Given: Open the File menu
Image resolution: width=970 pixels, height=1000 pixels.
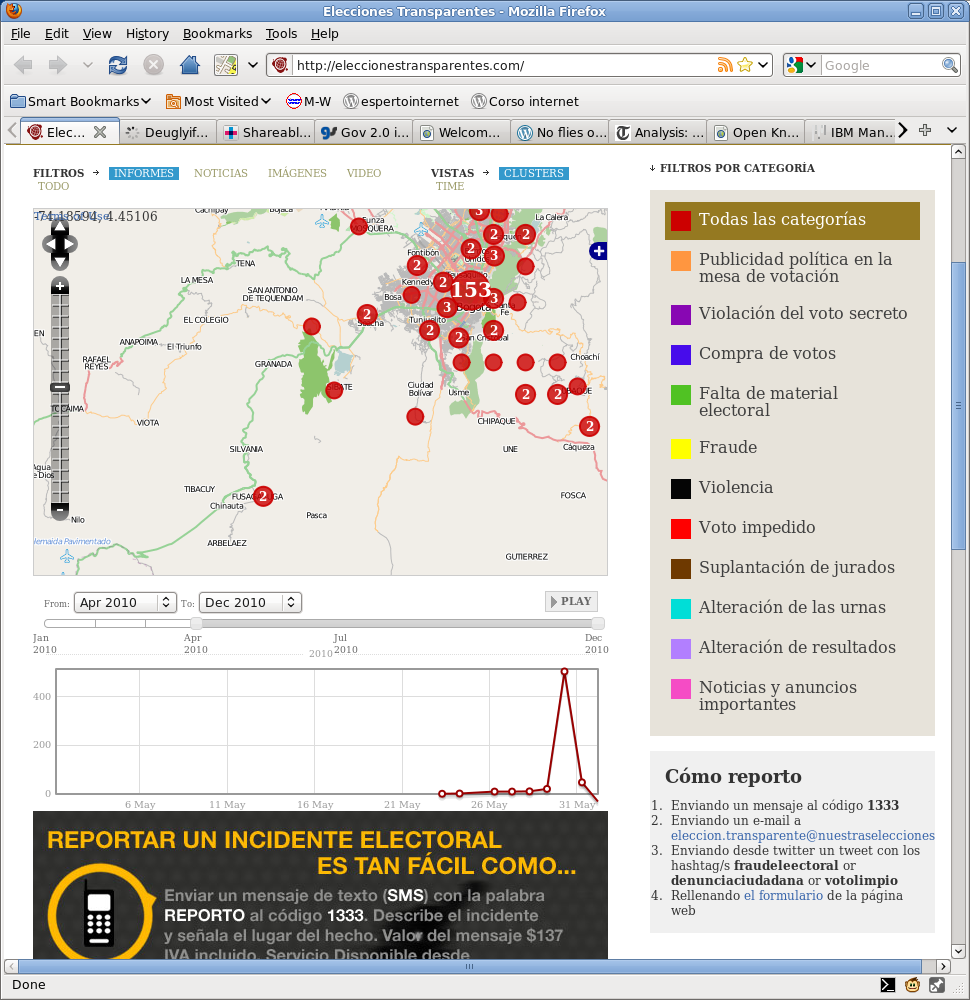Looking at the screenshot, I should pos(20,34).
